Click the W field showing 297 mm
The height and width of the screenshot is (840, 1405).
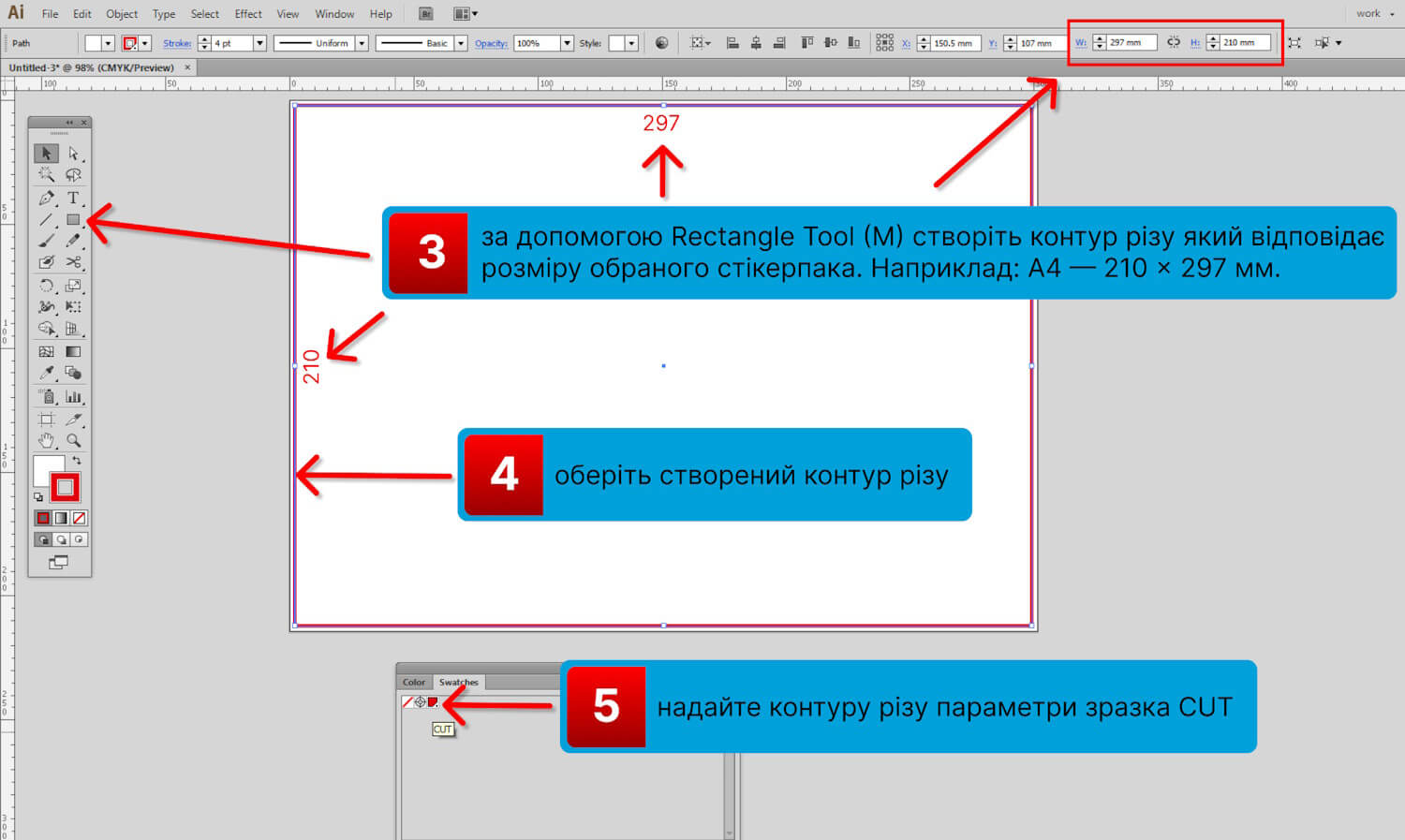pyautogui.click(x=1131, y=43)
